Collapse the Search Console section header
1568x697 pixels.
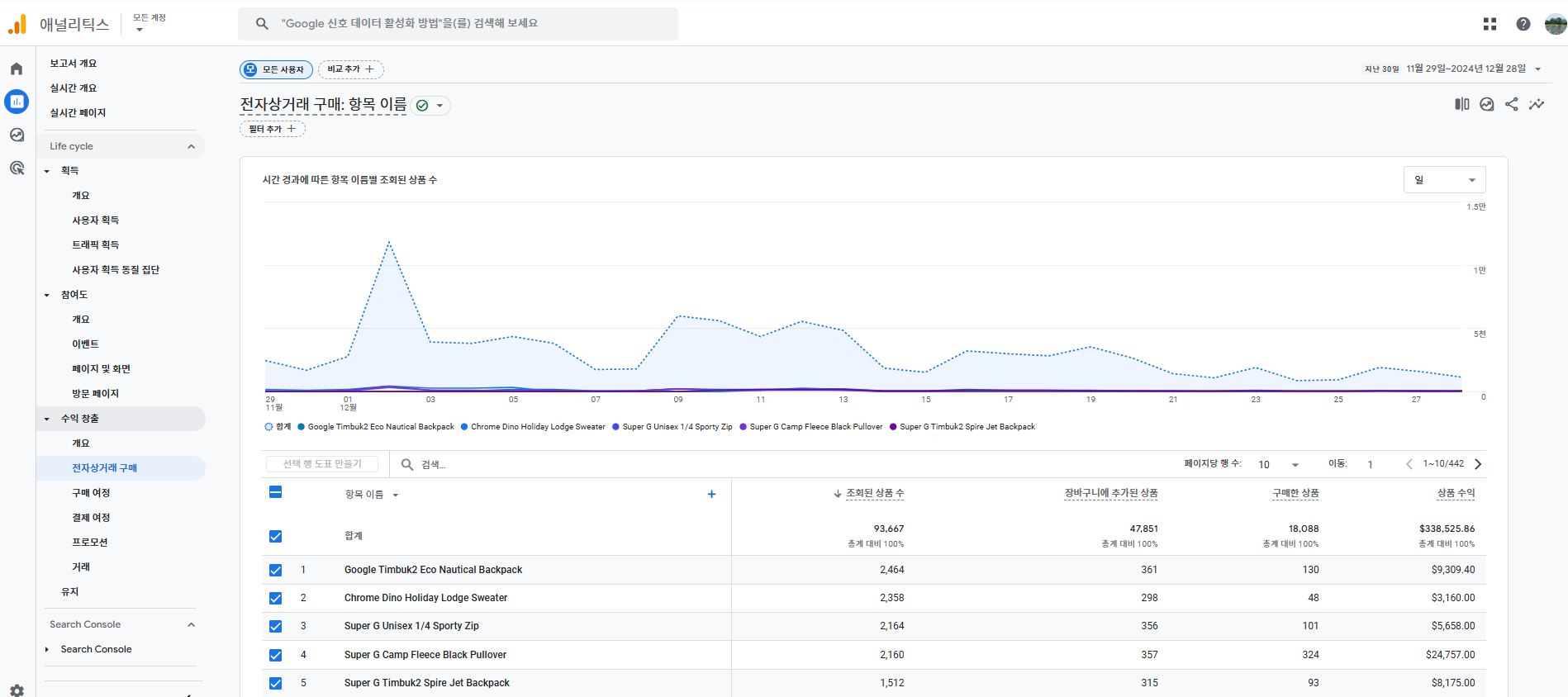tap(121, 624)
